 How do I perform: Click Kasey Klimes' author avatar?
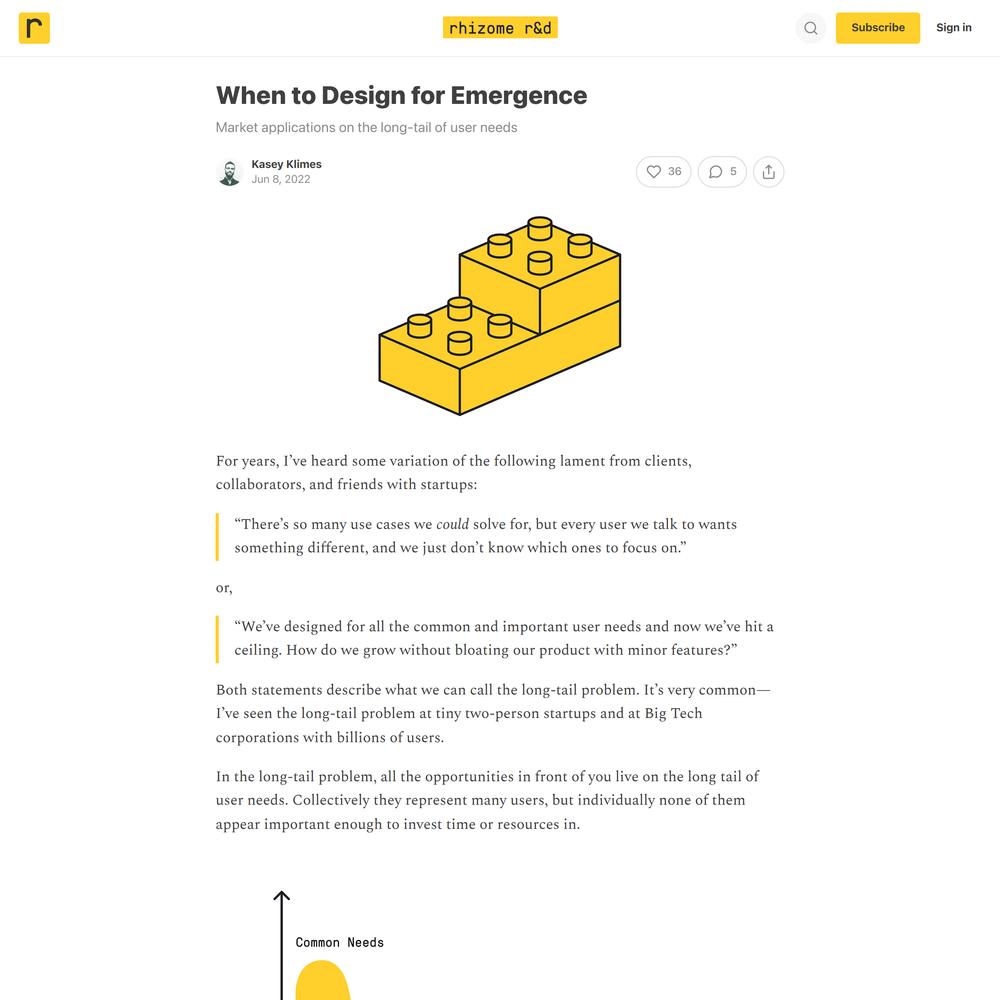[229, 172]
